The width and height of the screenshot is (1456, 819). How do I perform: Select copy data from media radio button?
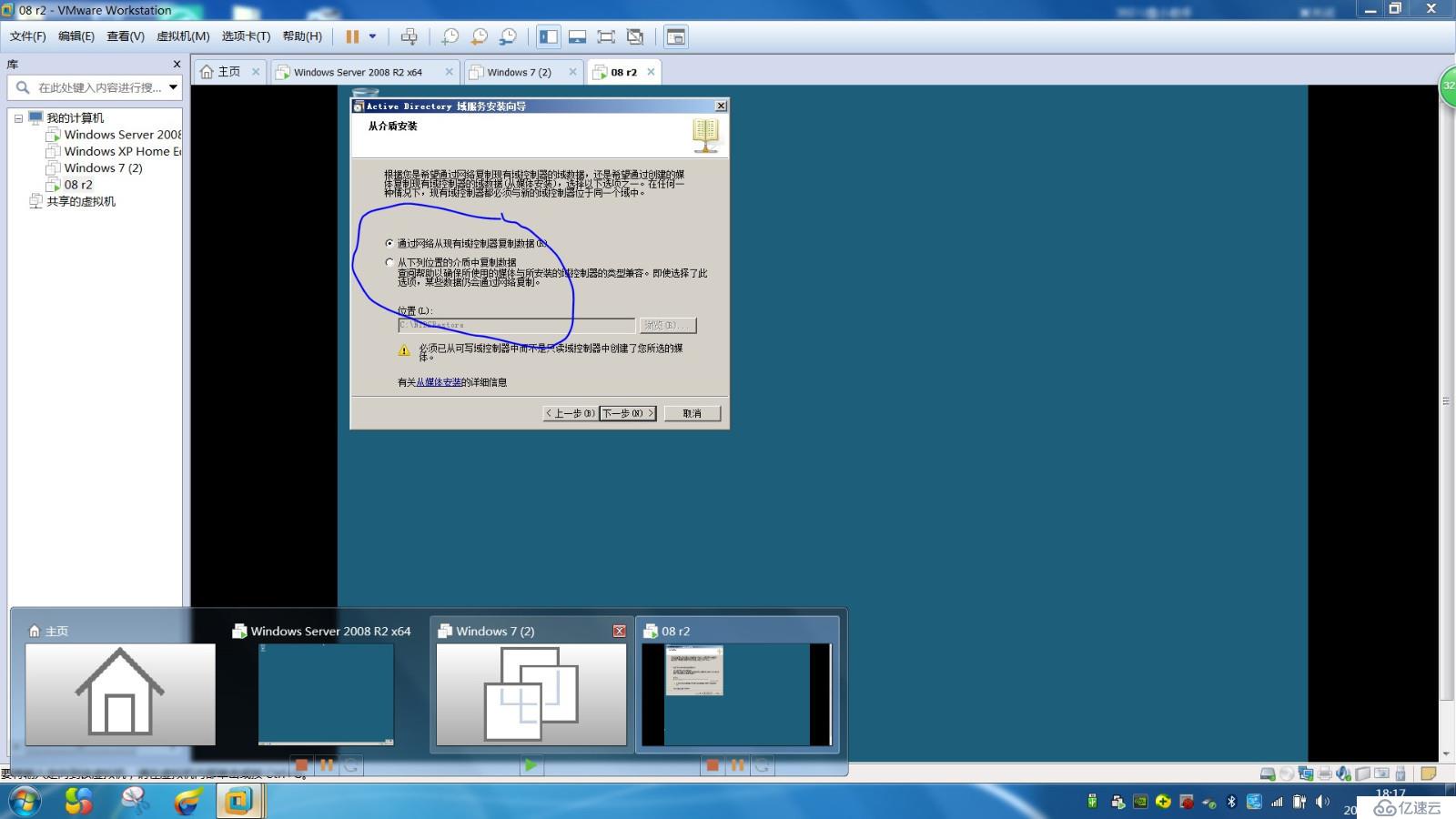389,262
